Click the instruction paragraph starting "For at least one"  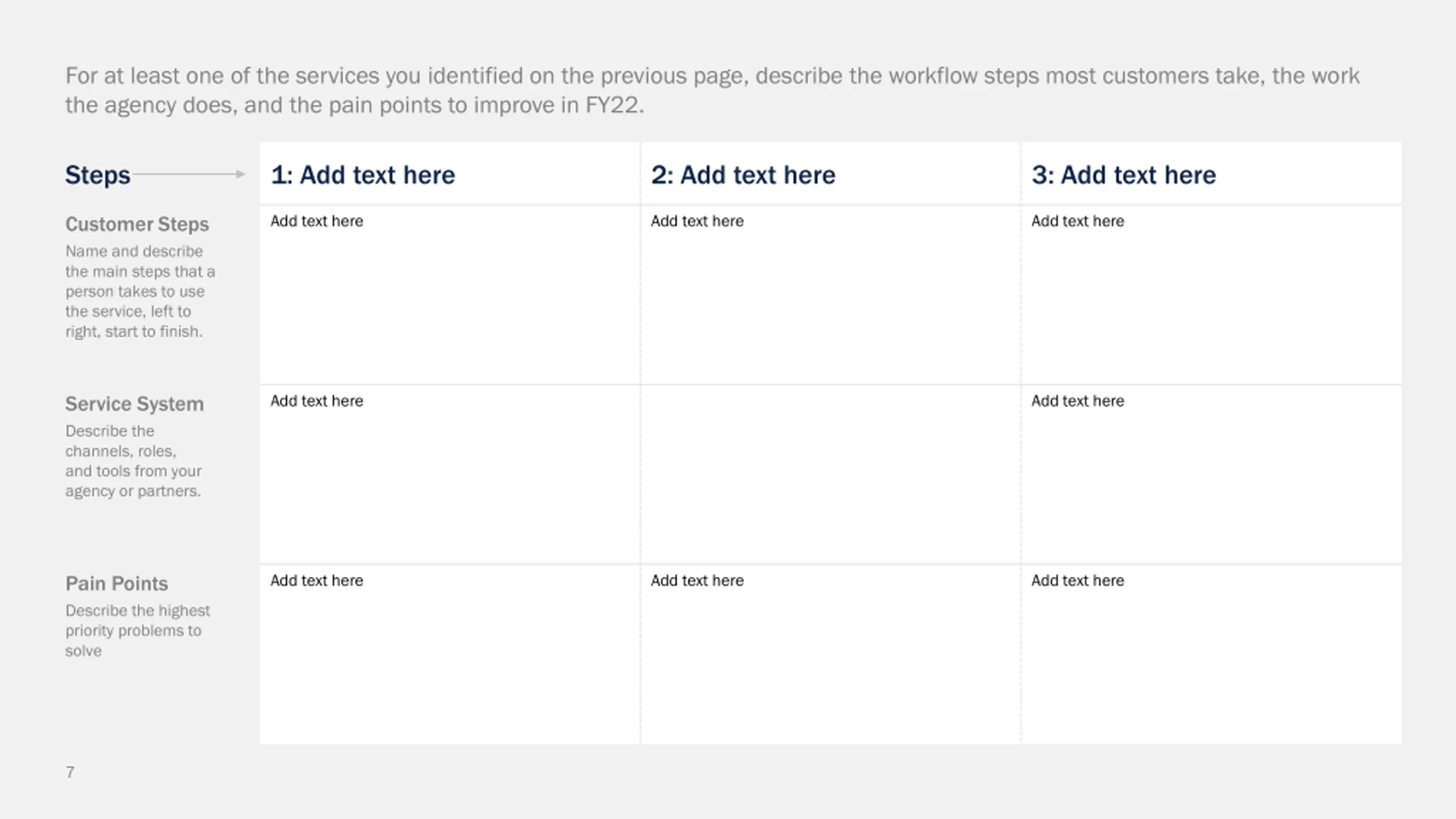point(712,90)
